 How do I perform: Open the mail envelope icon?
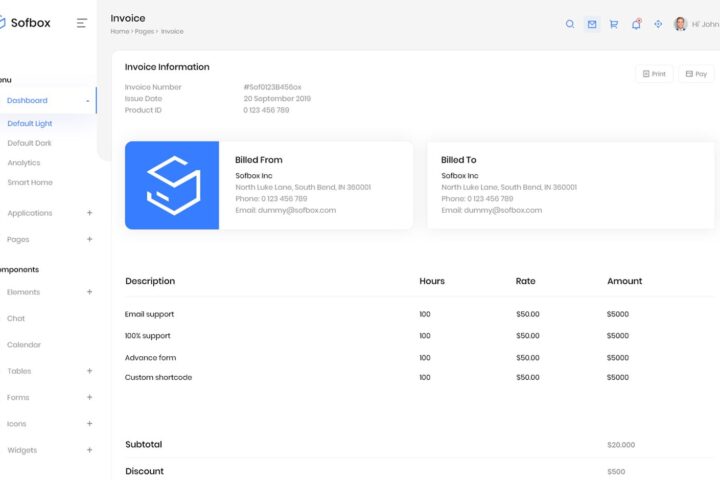(592, 24)
